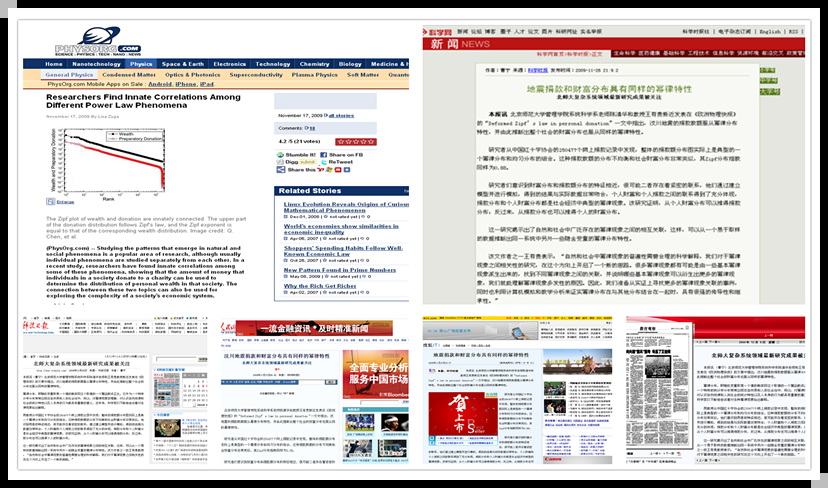
Task: Open the Biology tab
Action: 350,64
